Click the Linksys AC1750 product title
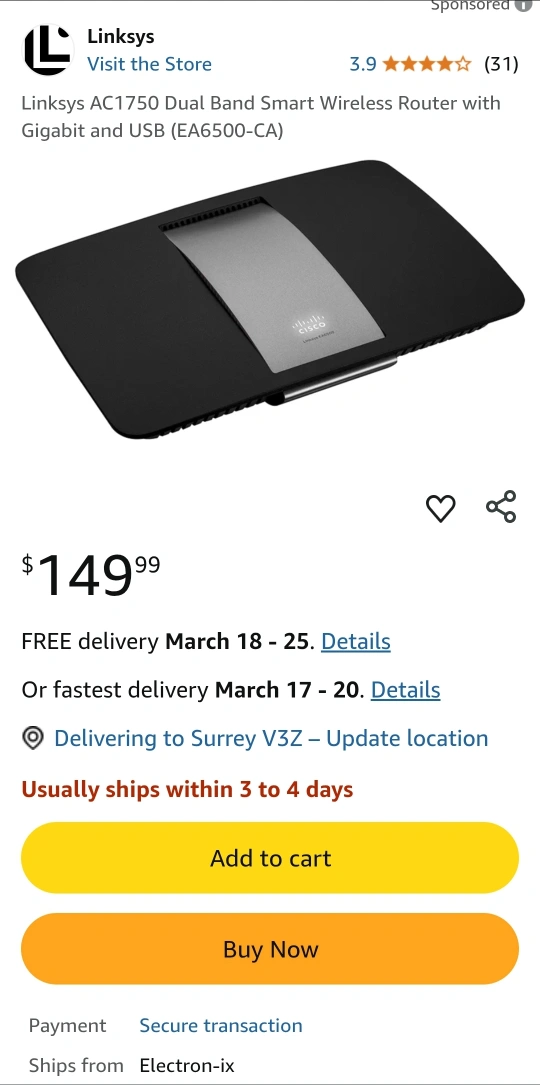 pyautogui.click(x=261, y=117)
